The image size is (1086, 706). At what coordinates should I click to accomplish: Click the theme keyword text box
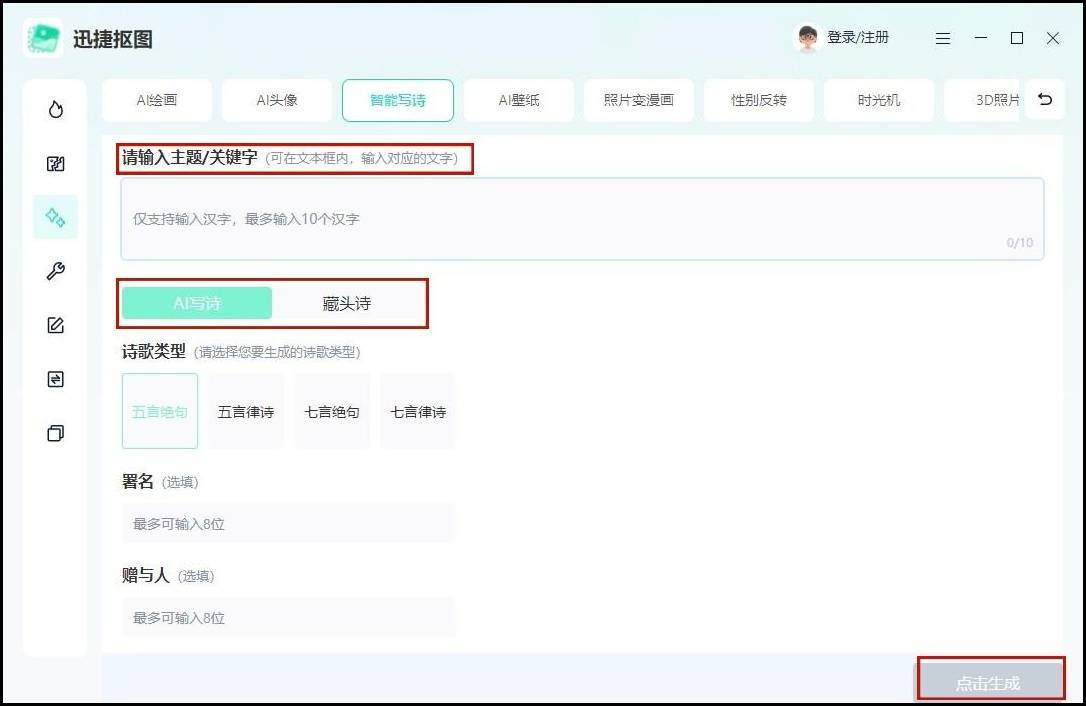[x=582, y=219]
